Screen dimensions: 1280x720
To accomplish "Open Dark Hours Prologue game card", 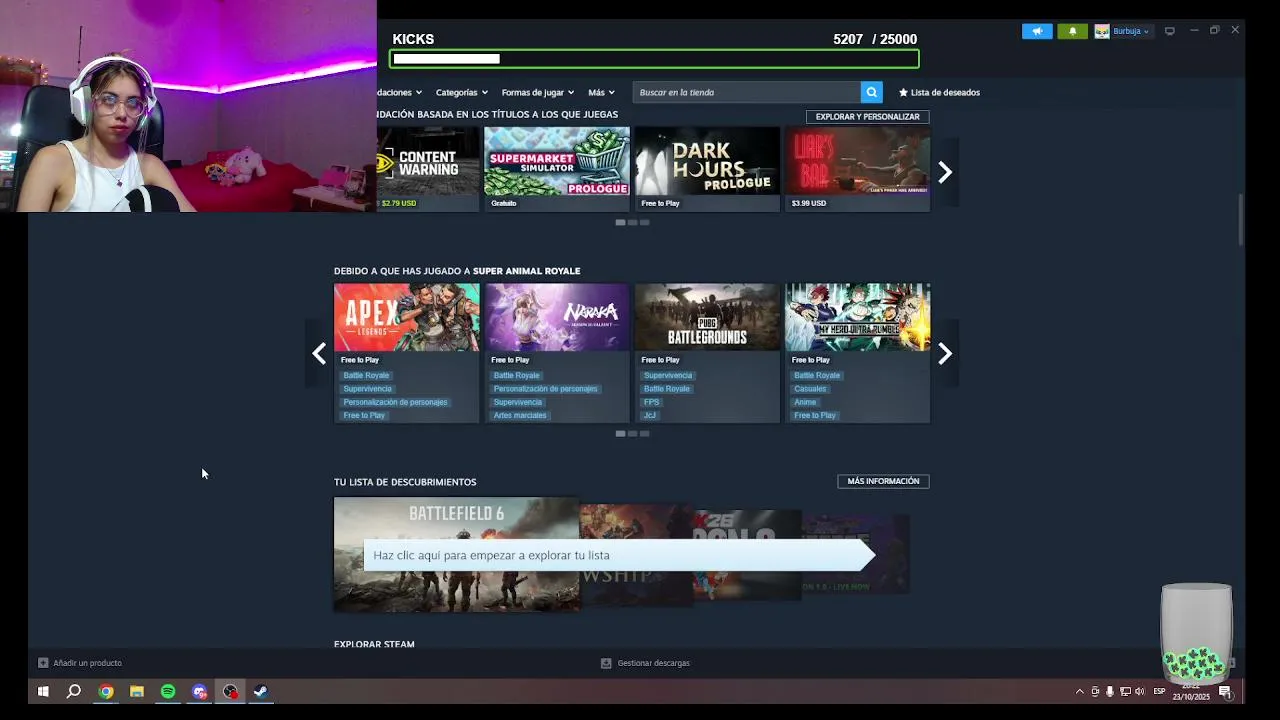I will [707, 169].
